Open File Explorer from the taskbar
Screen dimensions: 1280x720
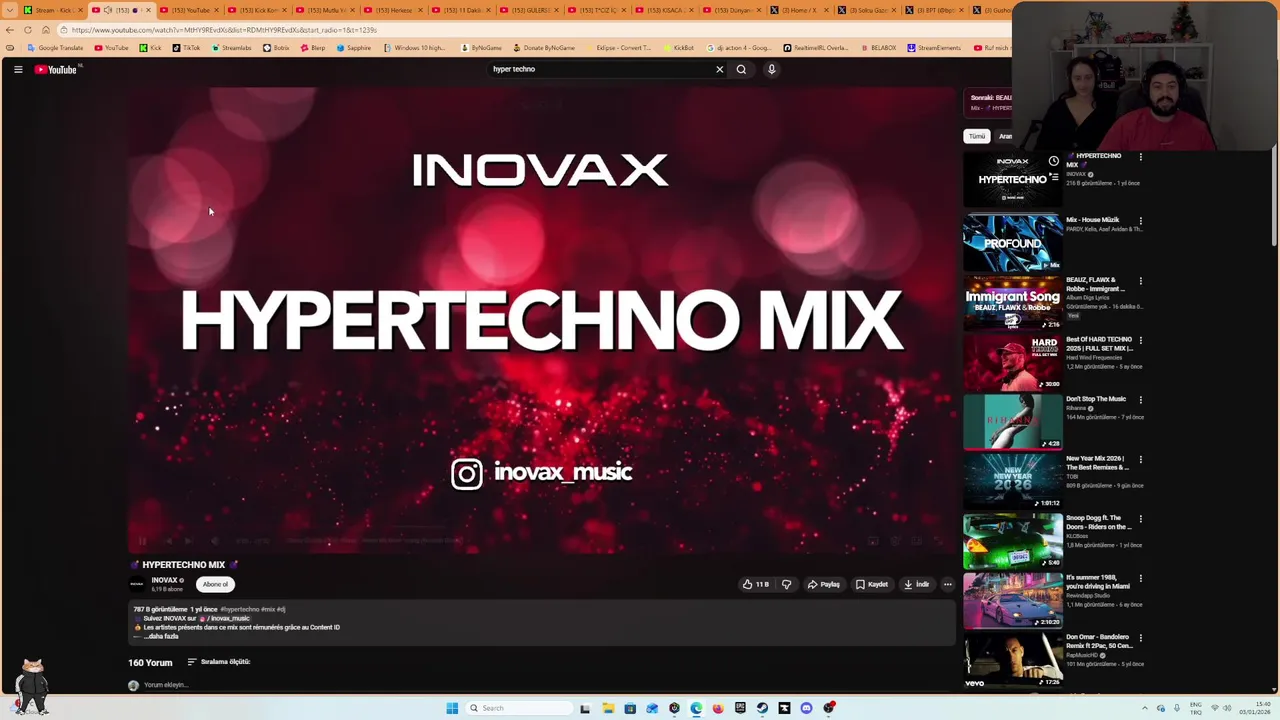pyautogui.click(x=607, y=708)
